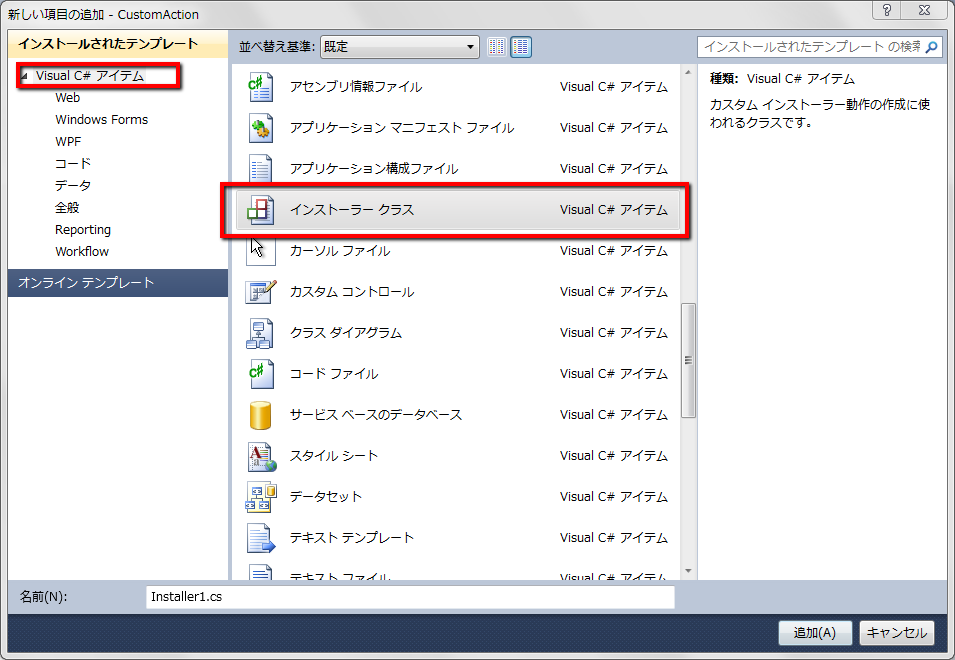Click the アプリケーション構成ファイル document icon

(x=261, y=169)
